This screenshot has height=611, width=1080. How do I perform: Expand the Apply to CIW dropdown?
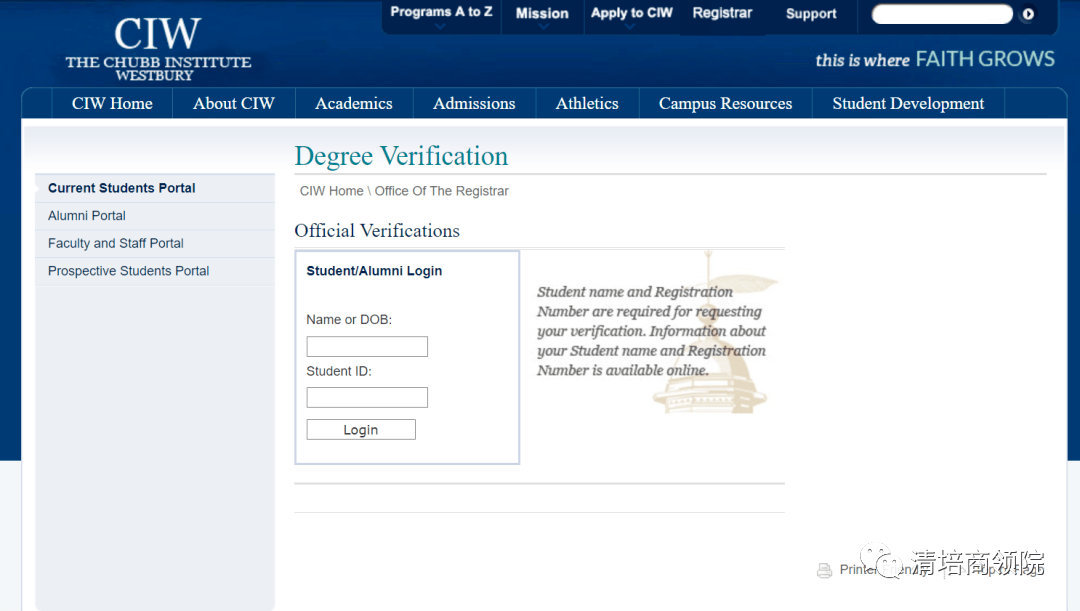[632, 12]
